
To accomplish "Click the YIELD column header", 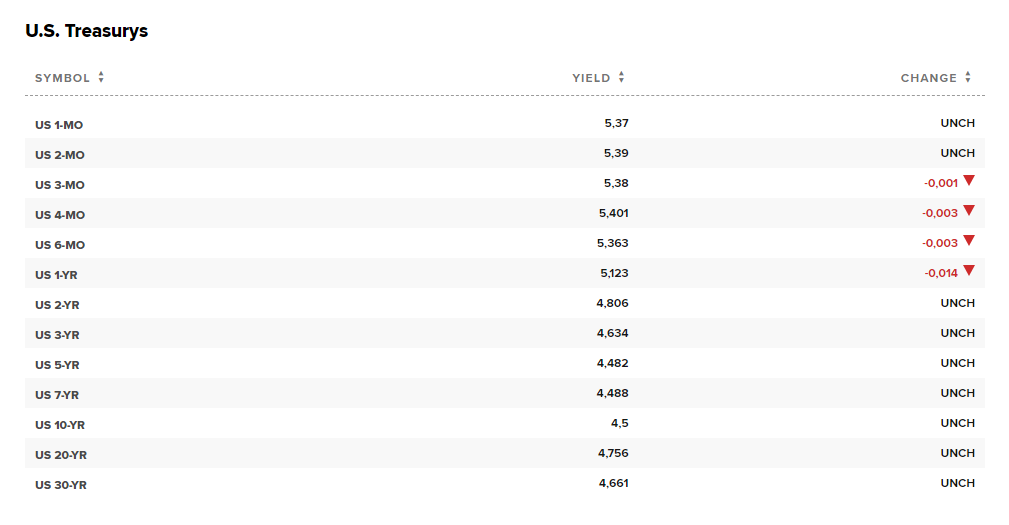I will [591, 78].
